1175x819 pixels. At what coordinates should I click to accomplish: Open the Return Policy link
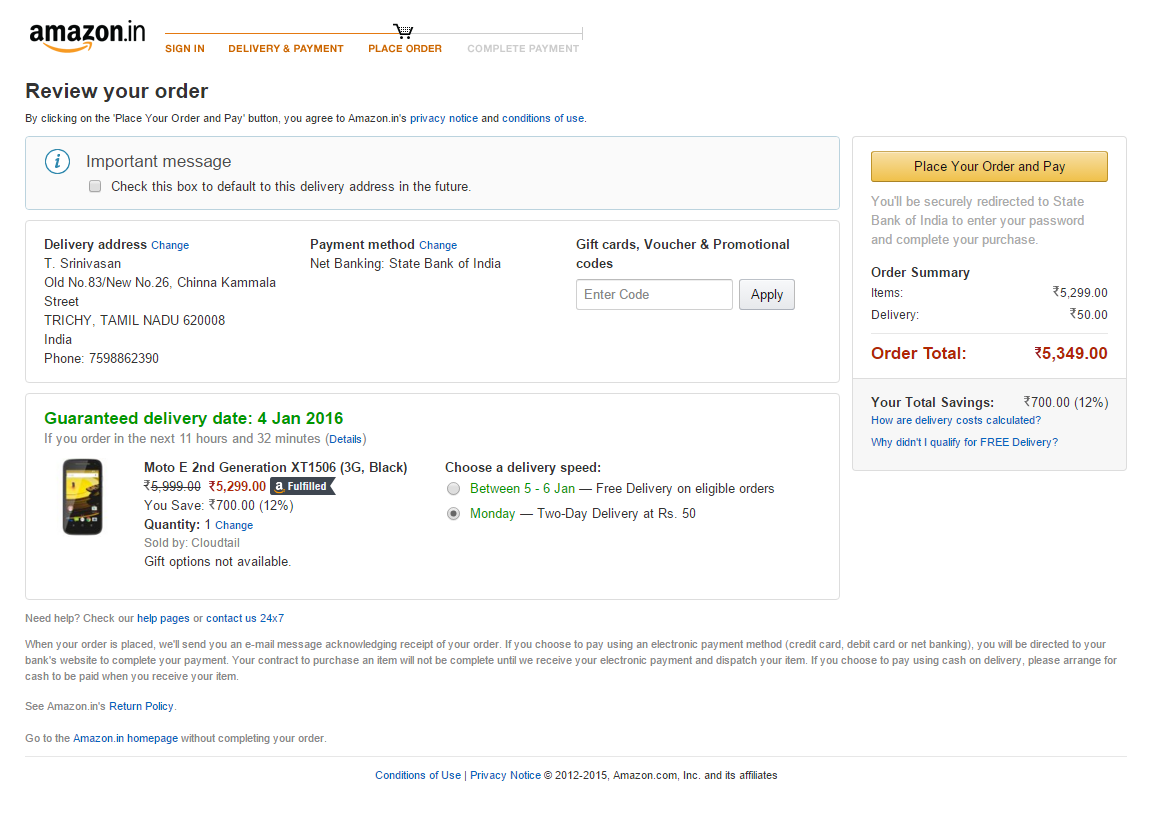141,706
